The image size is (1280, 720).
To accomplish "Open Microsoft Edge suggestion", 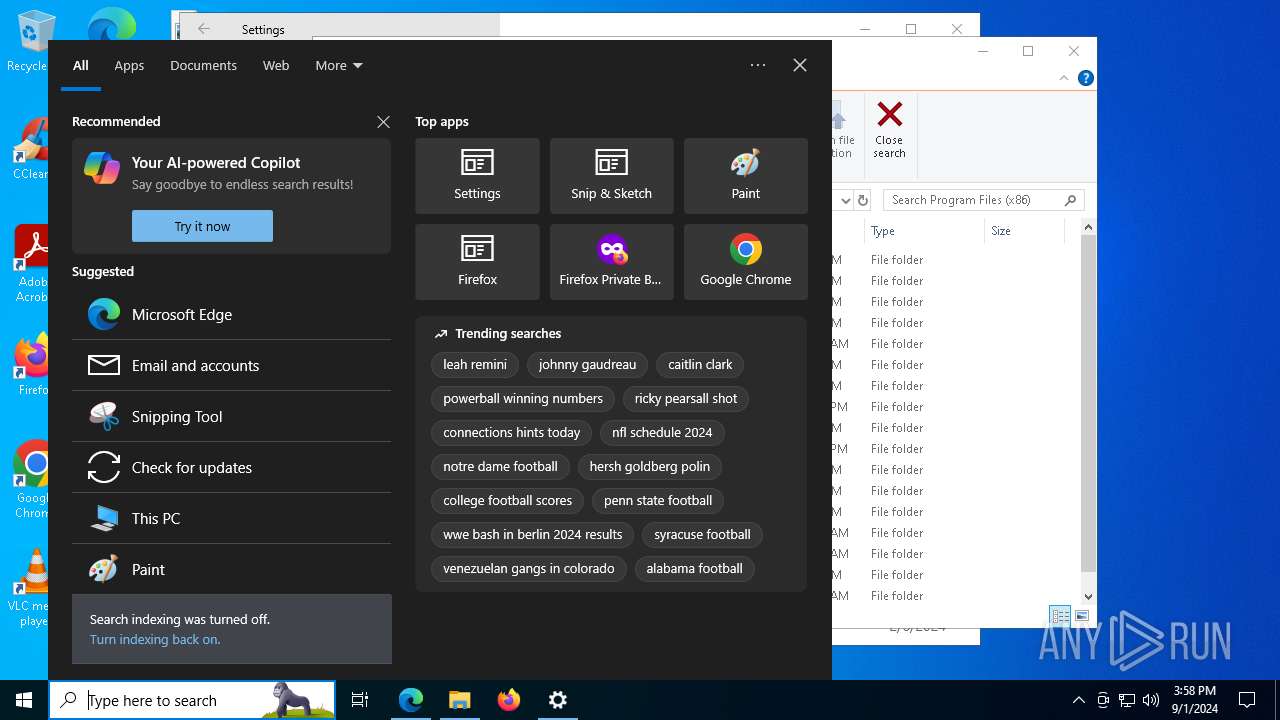I will click(x=231, y=314).
